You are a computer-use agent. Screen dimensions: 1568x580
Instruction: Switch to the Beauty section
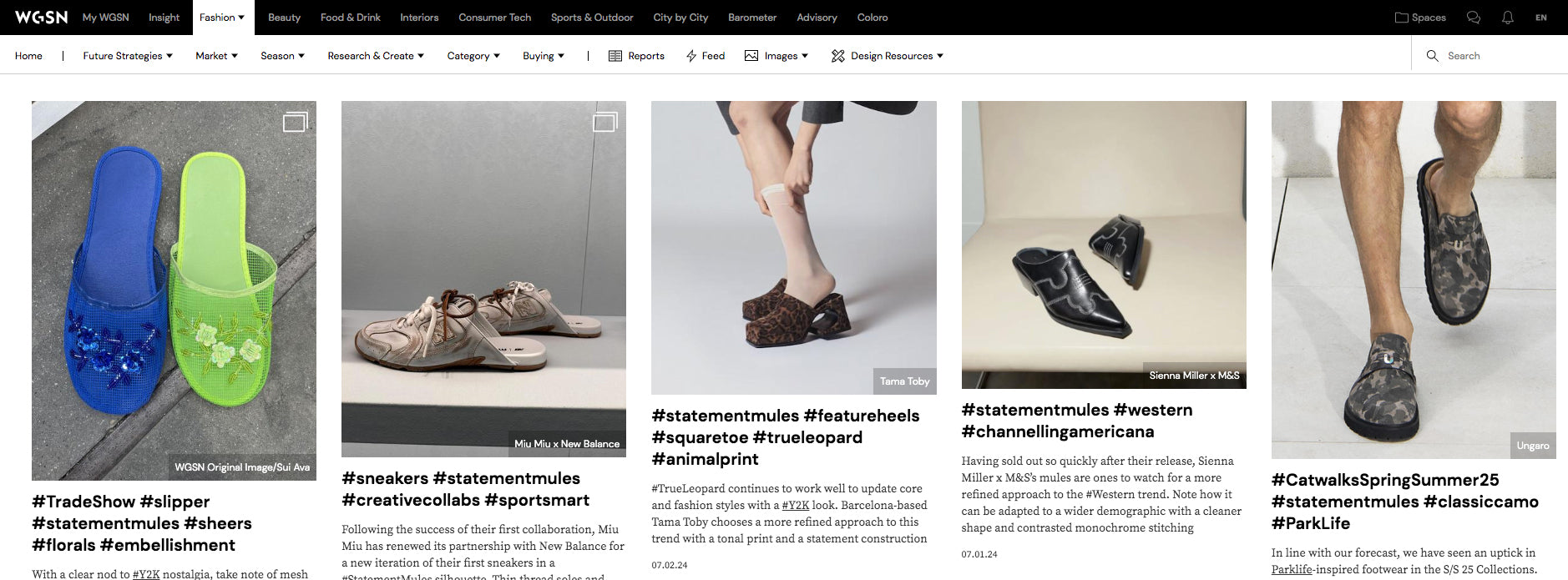click(x=284, y=18)
